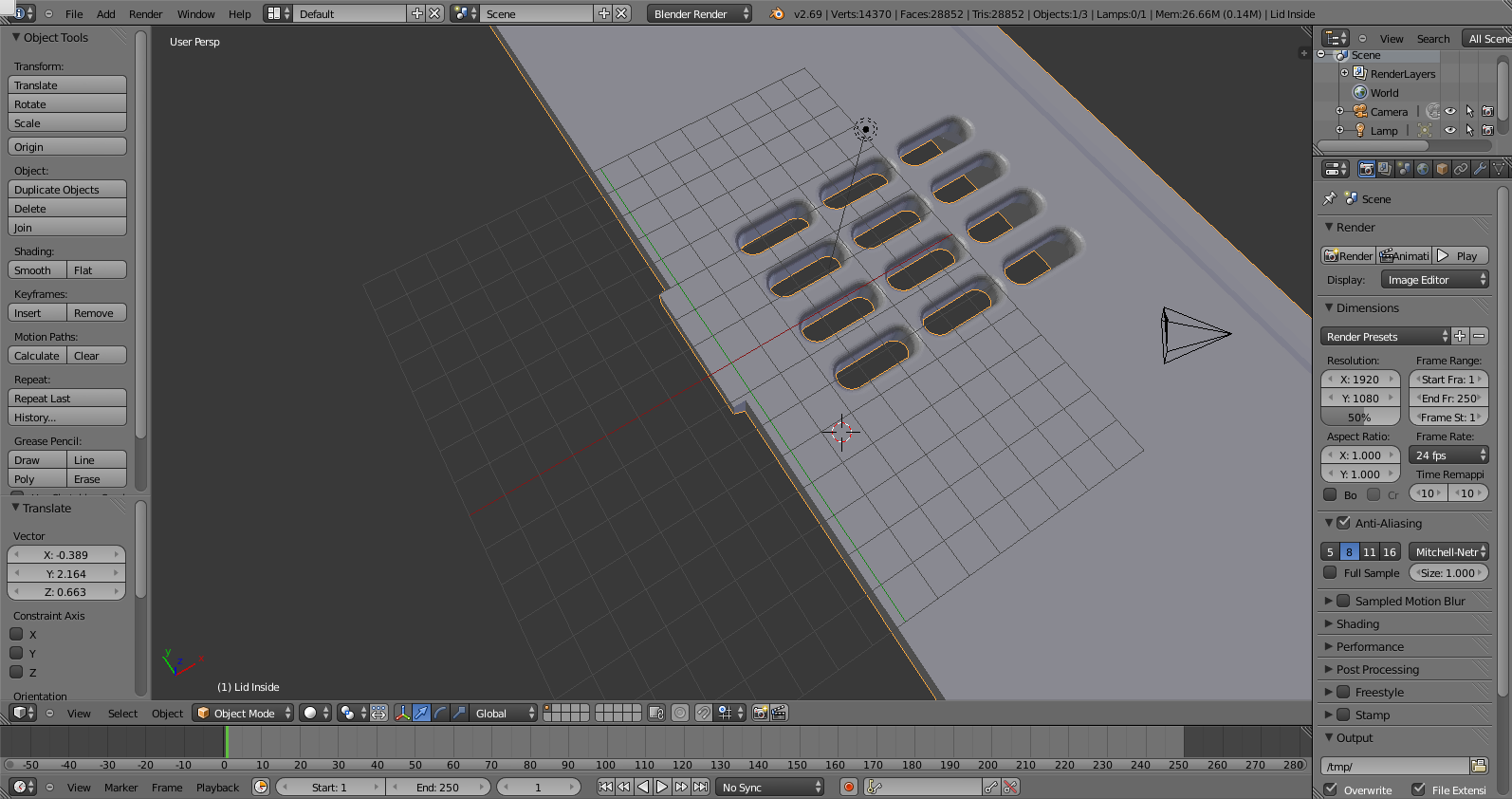
Task: Open the Playback menu in timeline
Action: tap(217, 788)
